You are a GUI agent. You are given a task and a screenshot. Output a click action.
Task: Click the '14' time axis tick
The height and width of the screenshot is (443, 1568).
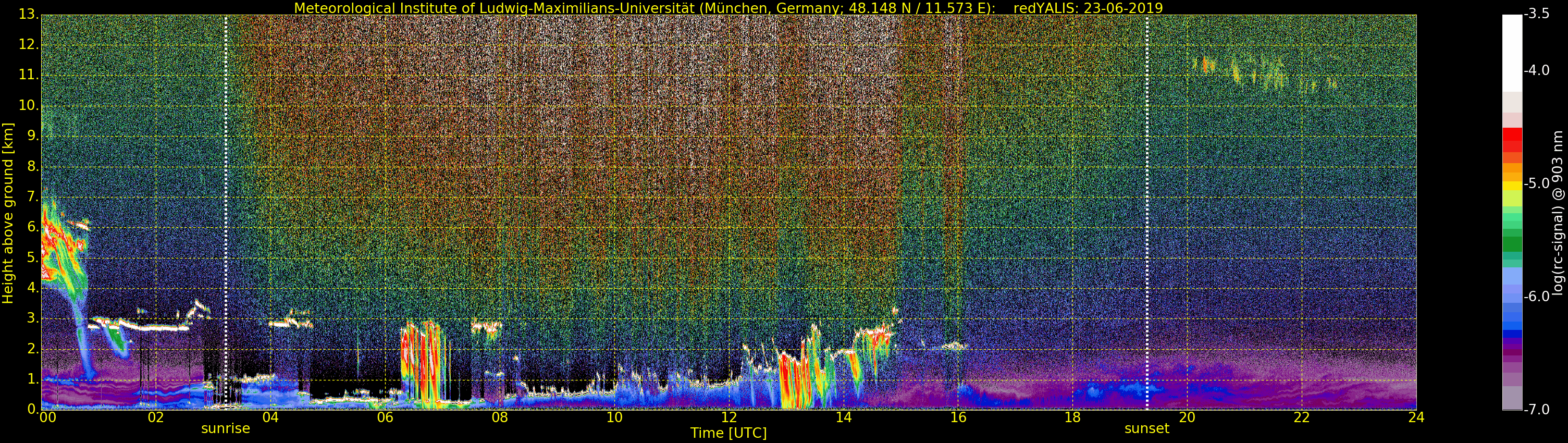[x=844, y=417]
